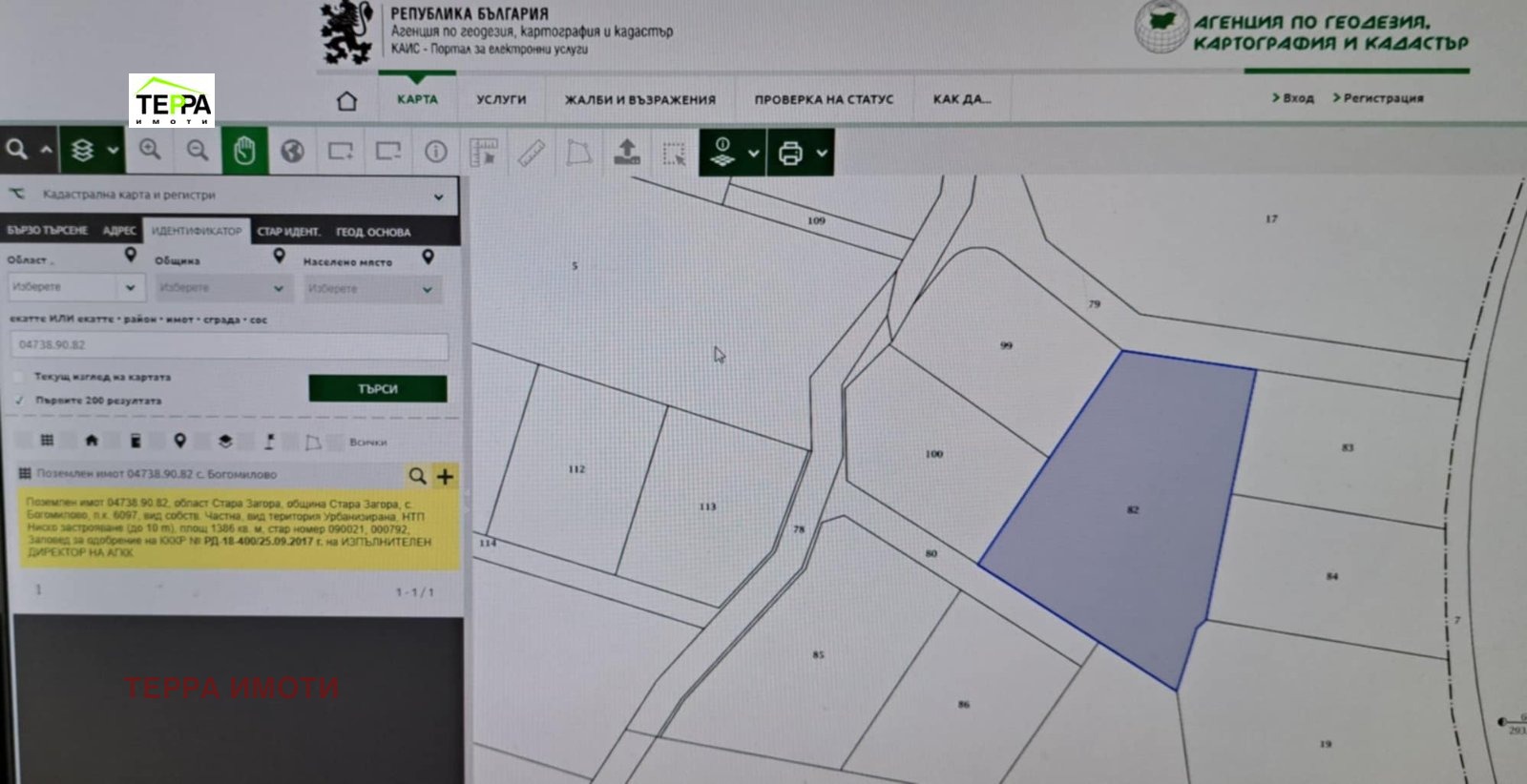The image size is (1527, 784).
Task: Select the pan hand tool
Action: click(245, 151)
